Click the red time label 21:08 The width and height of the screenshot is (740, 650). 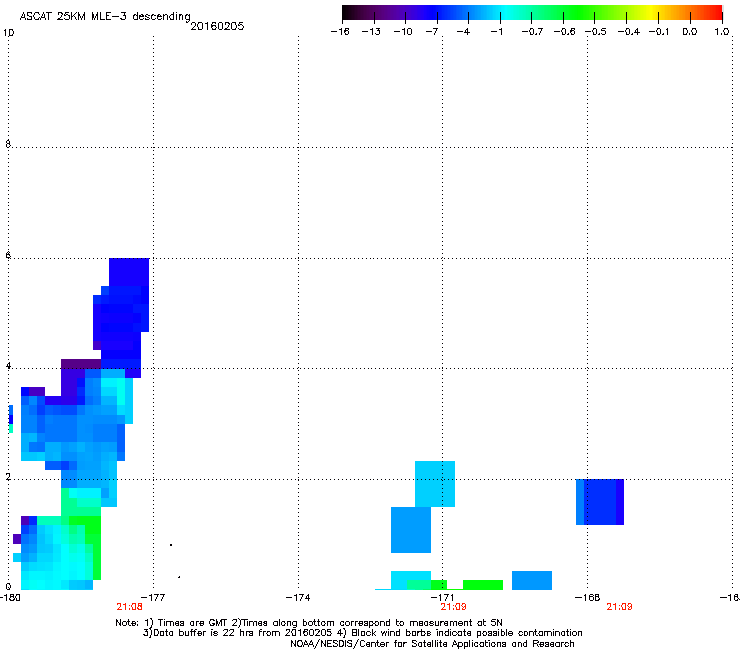[x=129, y=607]
